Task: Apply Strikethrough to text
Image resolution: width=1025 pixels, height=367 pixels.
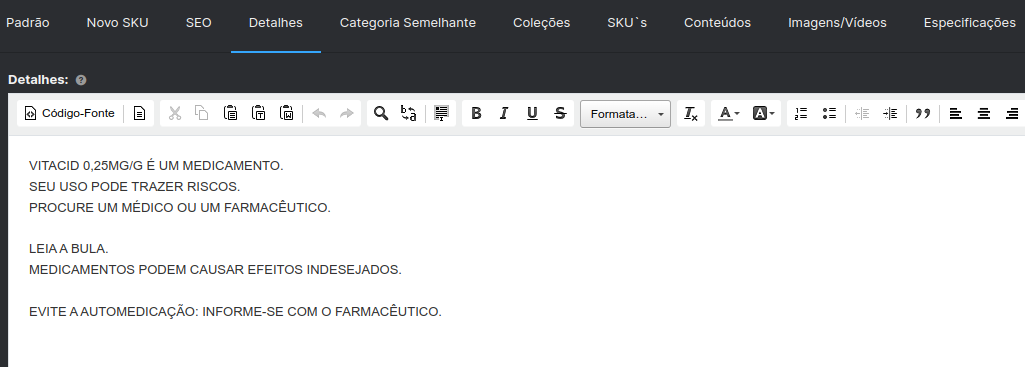Action: pos(560,113)
